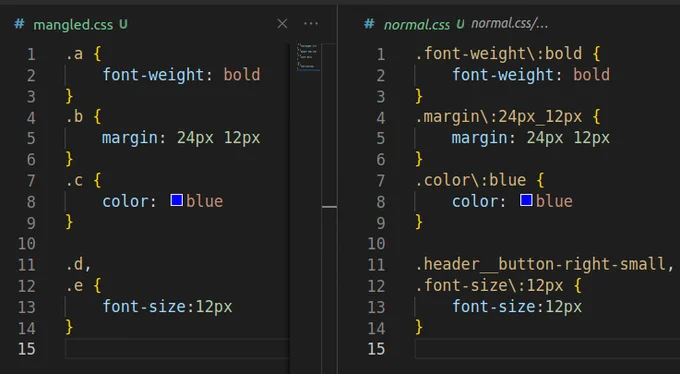
Task: Click the normal.css/... breadcrumb path label
Action: coord(509,23)
